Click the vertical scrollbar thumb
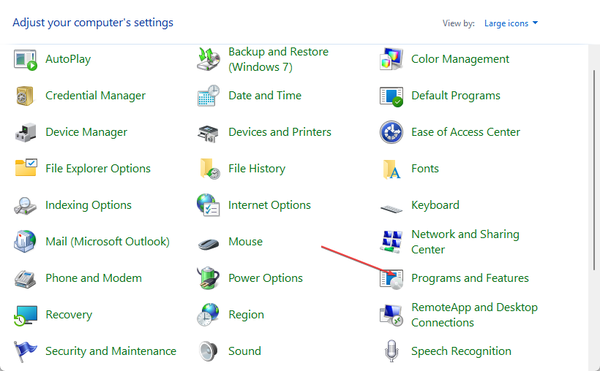The height and width of the screenshot is (371, 600). click(594, 170)
